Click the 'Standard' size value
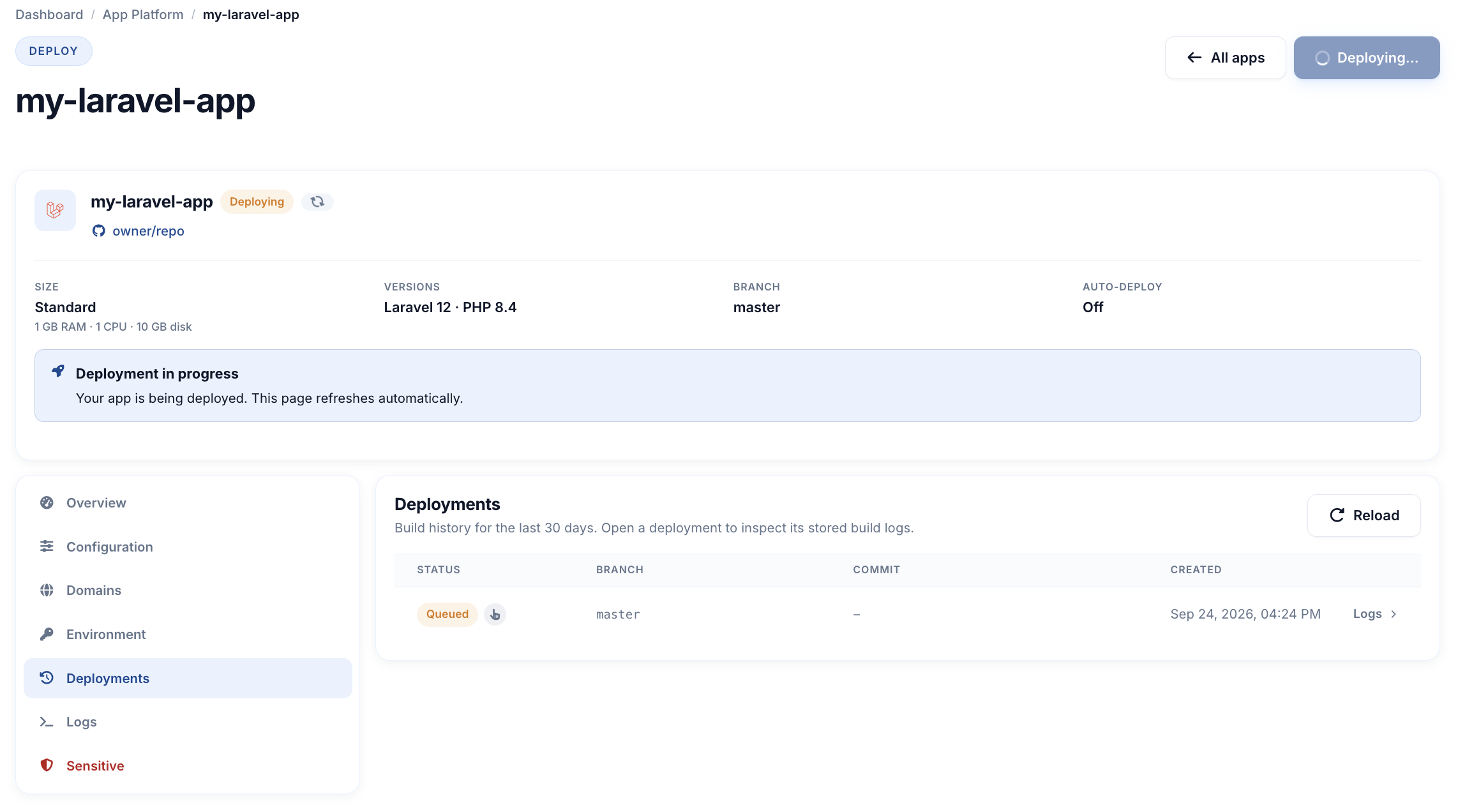This screenshot has height=812, width=1458. [x=65, y=307]
